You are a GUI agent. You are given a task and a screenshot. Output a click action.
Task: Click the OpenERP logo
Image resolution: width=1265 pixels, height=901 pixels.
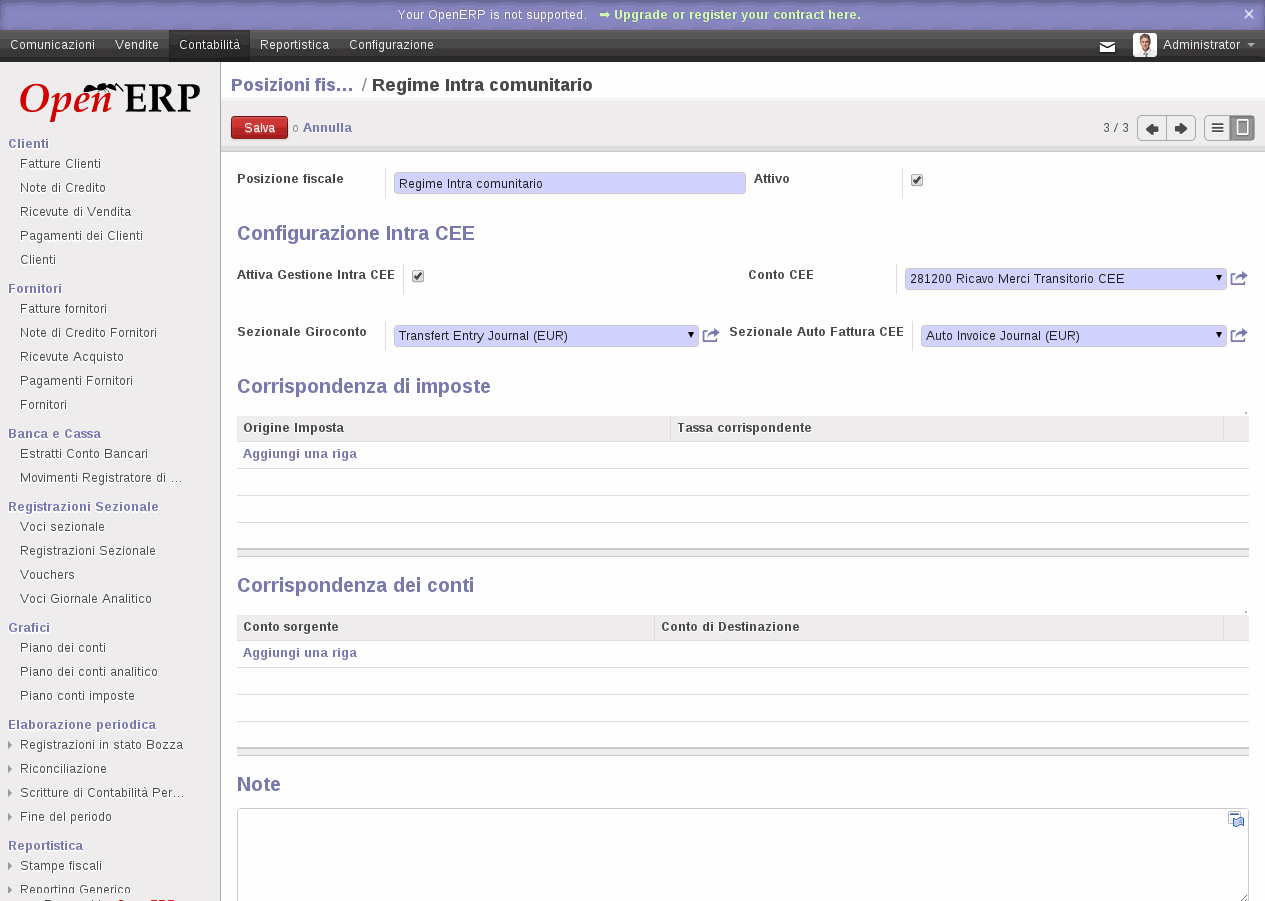pyautogui.click(x=110, y=100)
